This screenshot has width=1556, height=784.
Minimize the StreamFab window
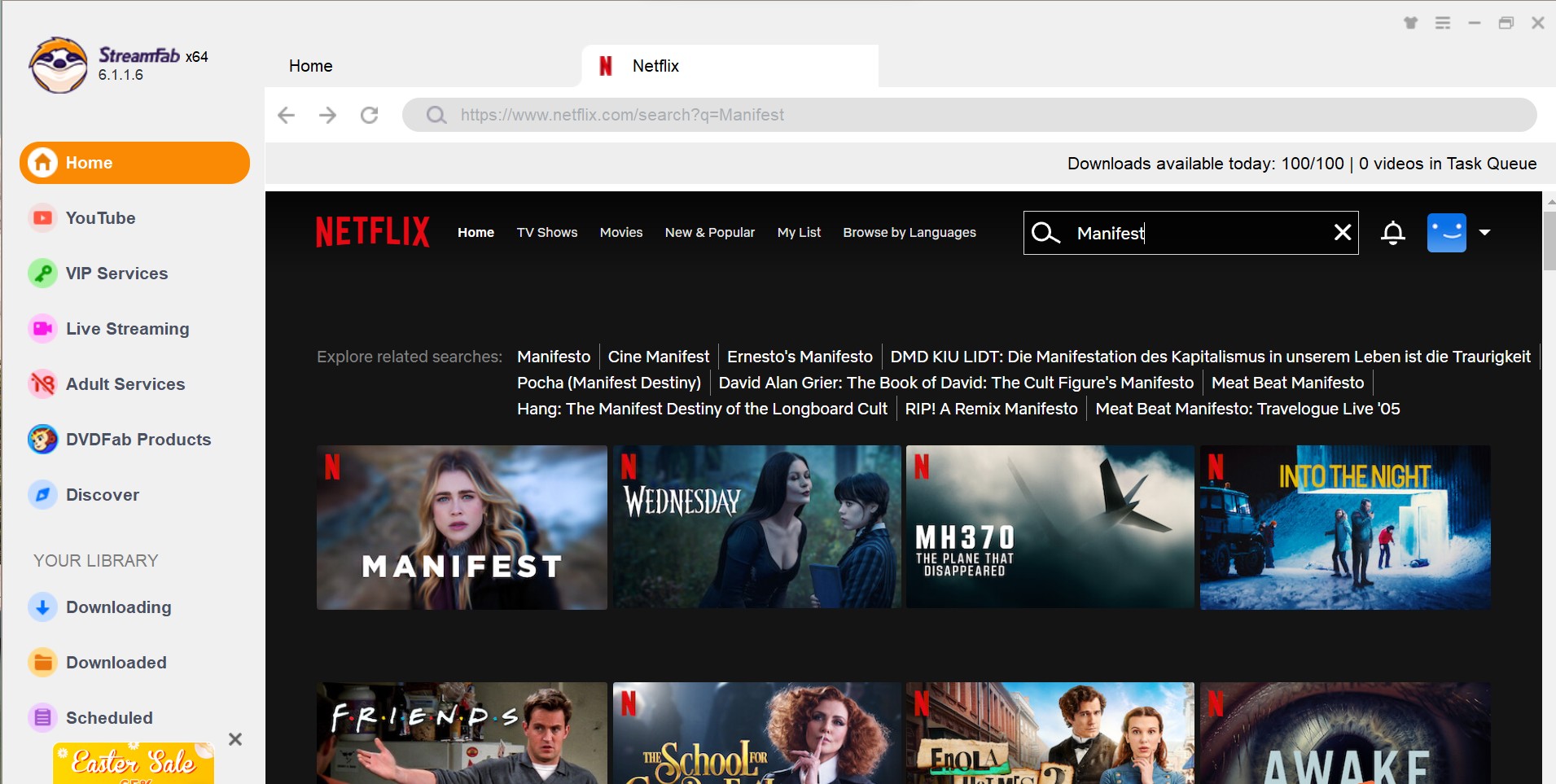coord(1475,23)
